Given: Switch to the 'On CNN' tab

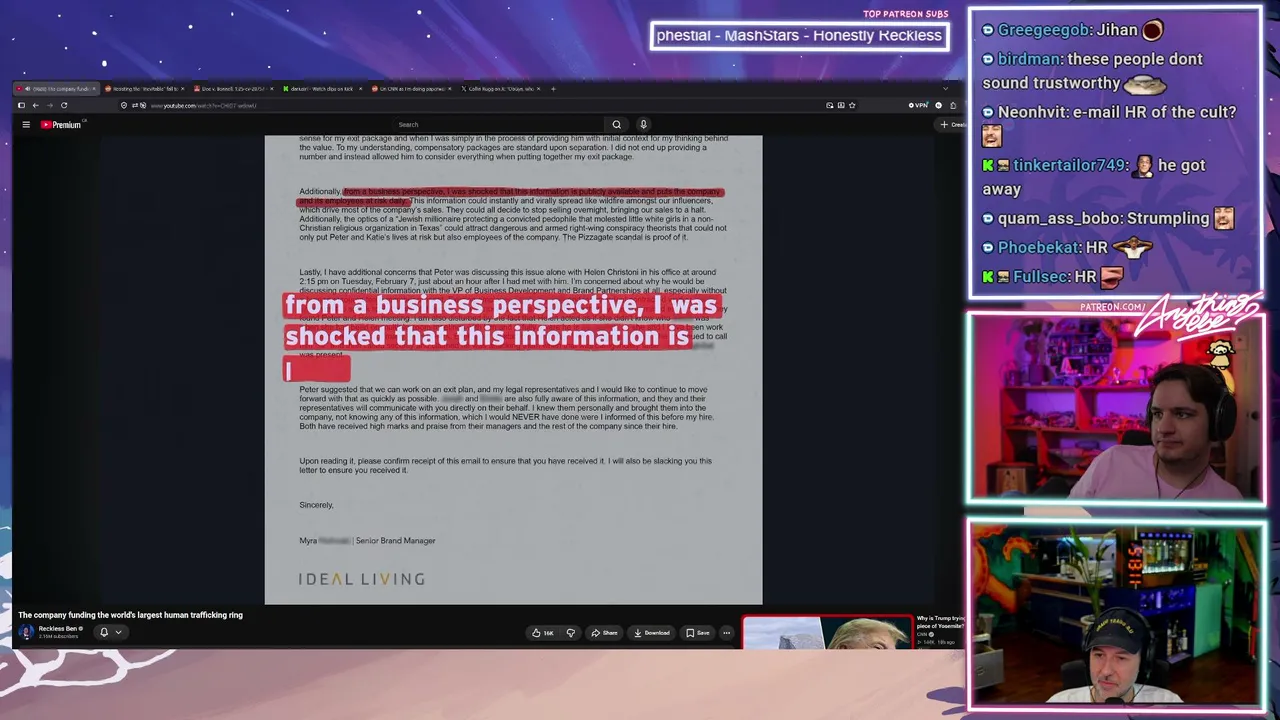Looking at the screenshot, I should (x=410, y=89).
